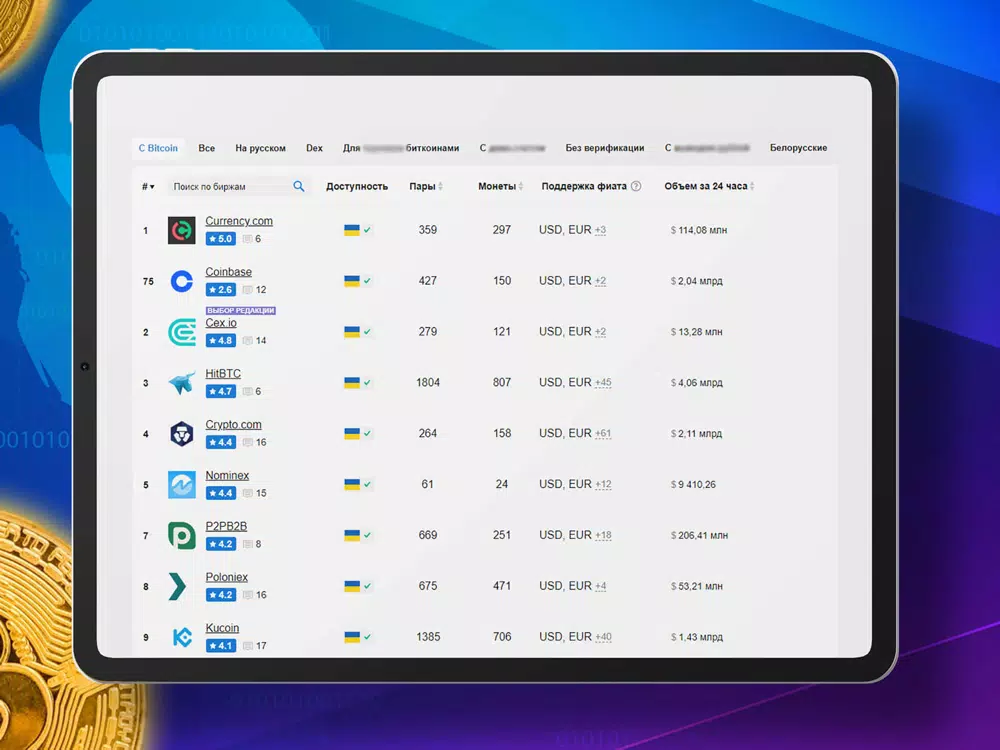Click the Coinbase availability flag icon
The height and width of the screenshot is (750, 1000).
click(x=351, y=281)
